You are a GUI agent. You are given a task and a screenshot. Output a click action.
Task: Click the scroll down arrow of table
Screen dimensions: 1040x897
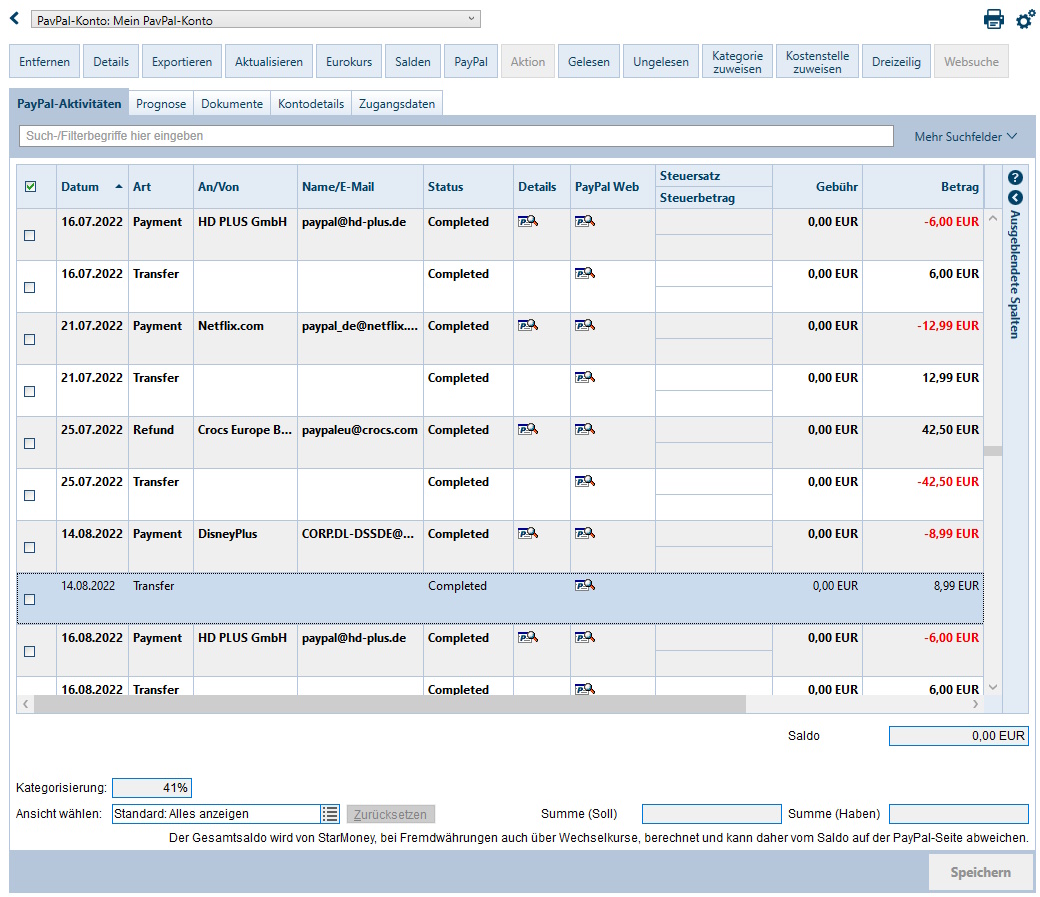(x=993, y=687)
